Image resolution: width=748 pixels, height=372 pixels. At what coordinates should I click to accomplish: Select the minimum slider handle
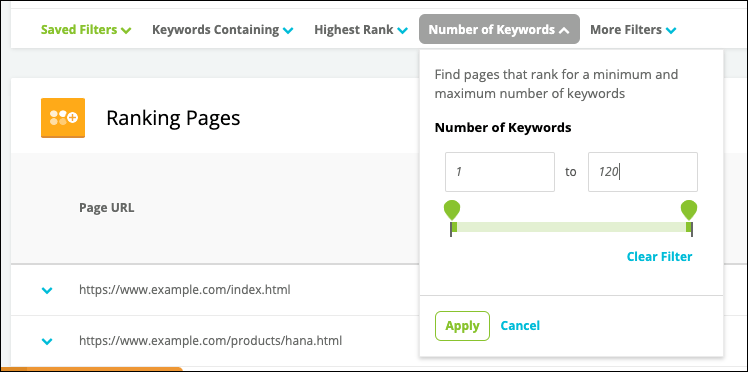tap(452, 210)
